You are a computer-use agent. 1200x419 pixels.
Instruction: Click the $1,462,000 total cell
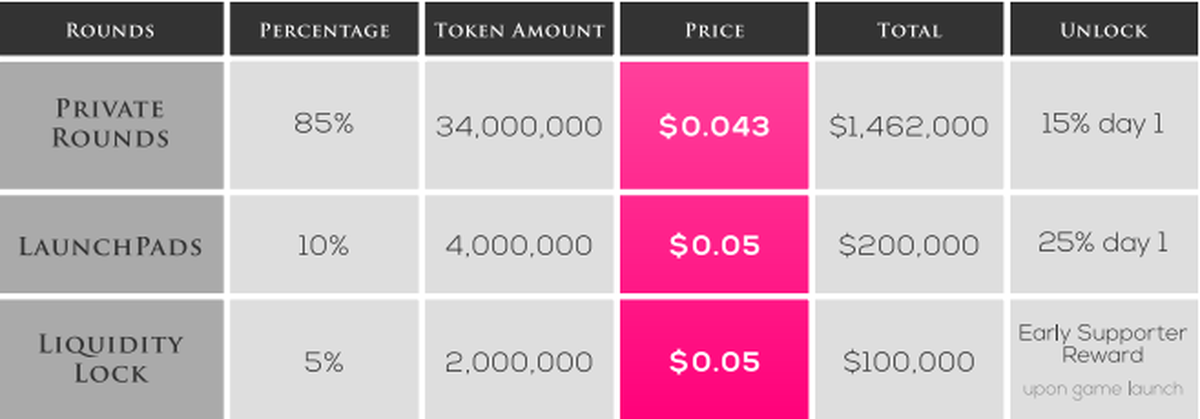(909, 127)
